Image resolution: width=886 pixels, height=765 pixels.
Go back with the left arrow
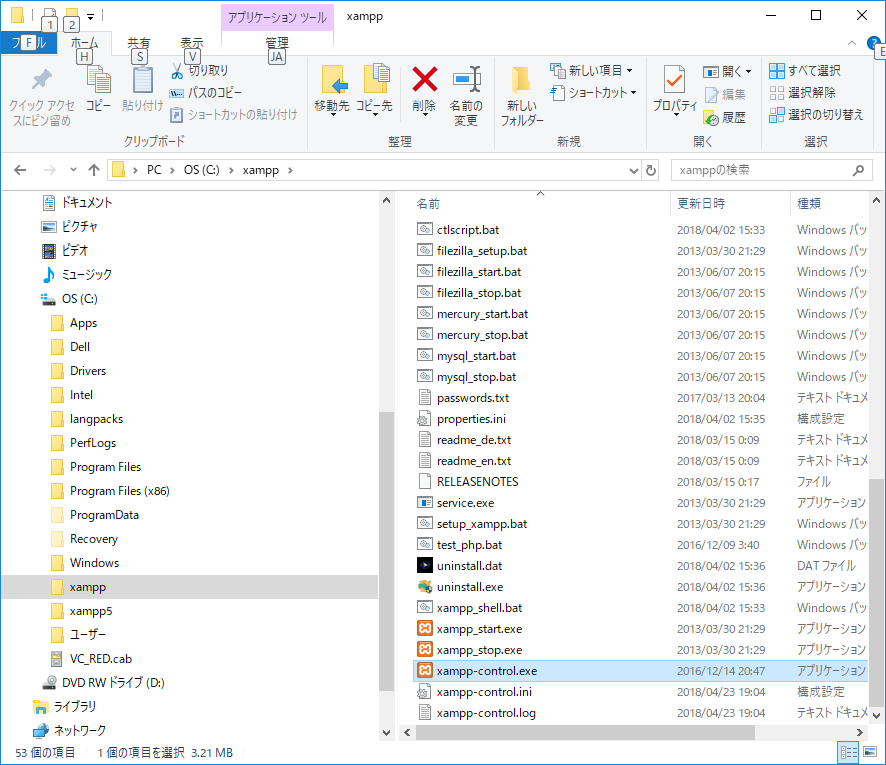coord(20,170)
